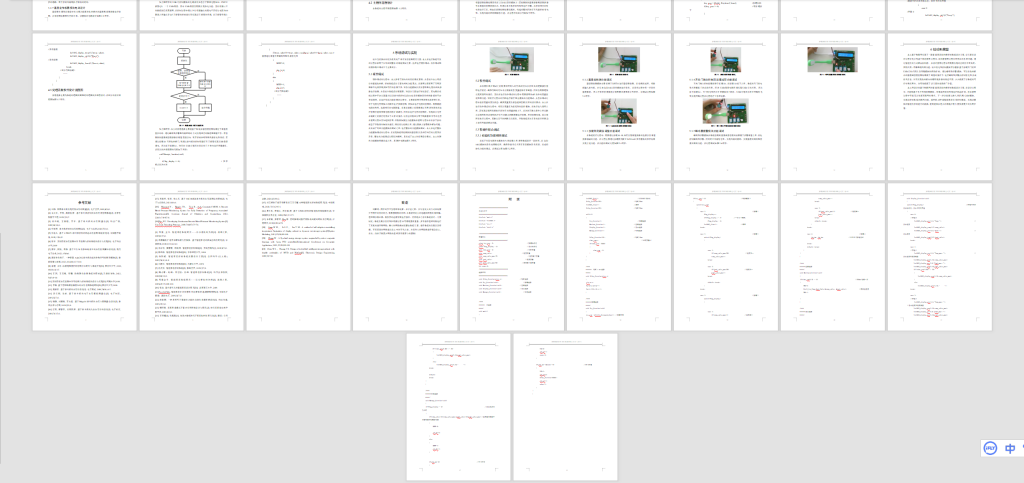Select the references page titled 参考文献
The image size is (1024, 483).
point(85,257)
